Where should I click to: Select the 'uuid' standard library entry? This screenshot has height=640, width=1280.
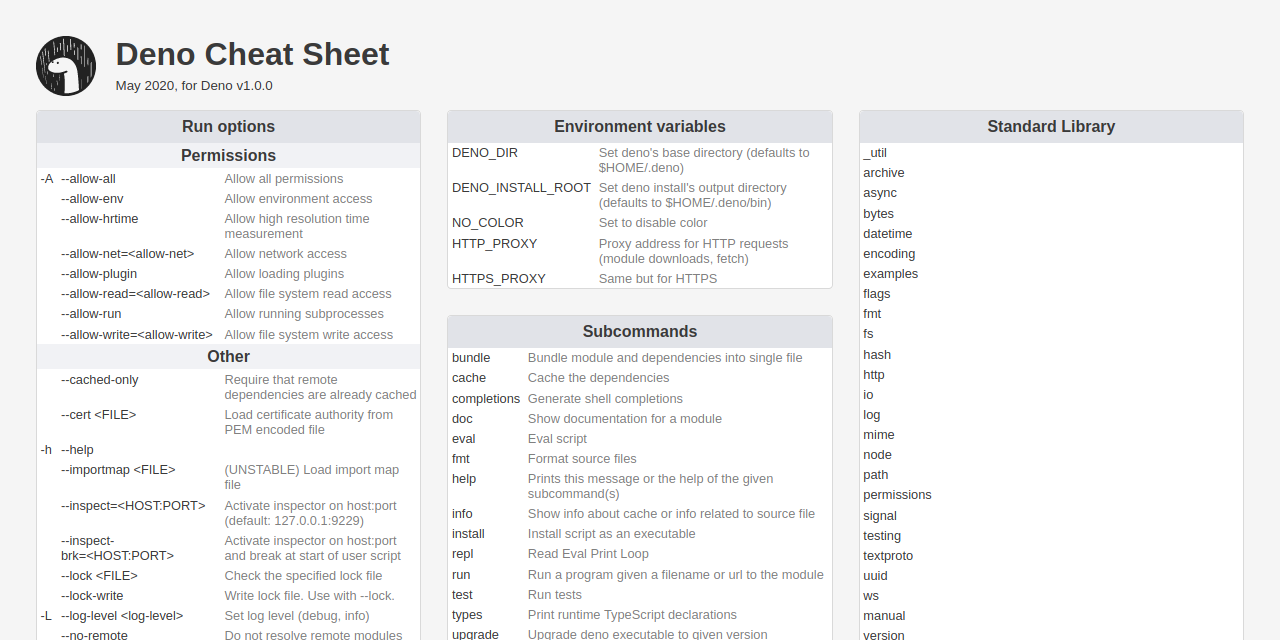click(x=874, y=575)
